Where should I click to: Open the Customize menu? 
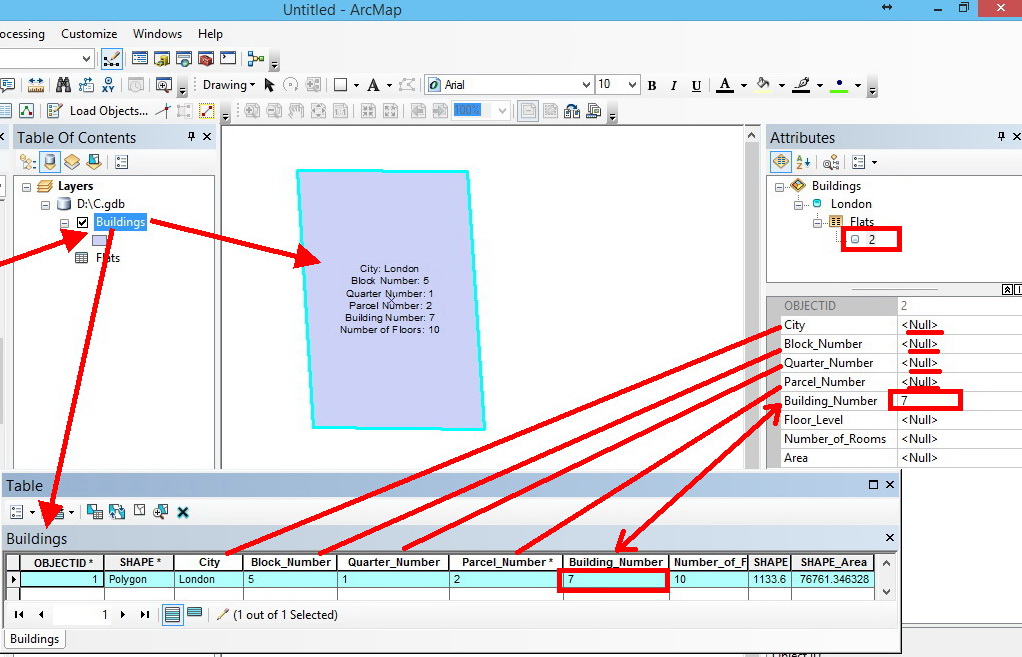(x=89, y=34)
